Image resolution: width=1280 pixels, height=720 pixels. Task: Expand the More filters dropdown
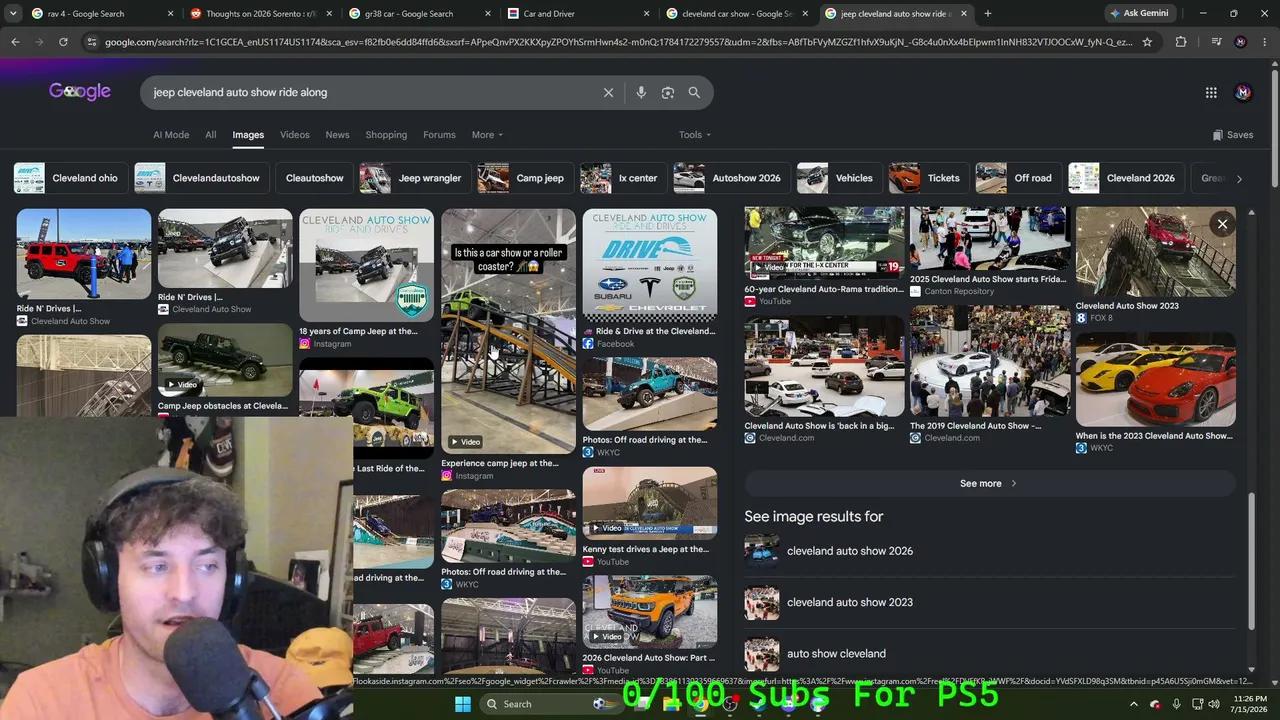pyautogui.click(x=487, y=135)
